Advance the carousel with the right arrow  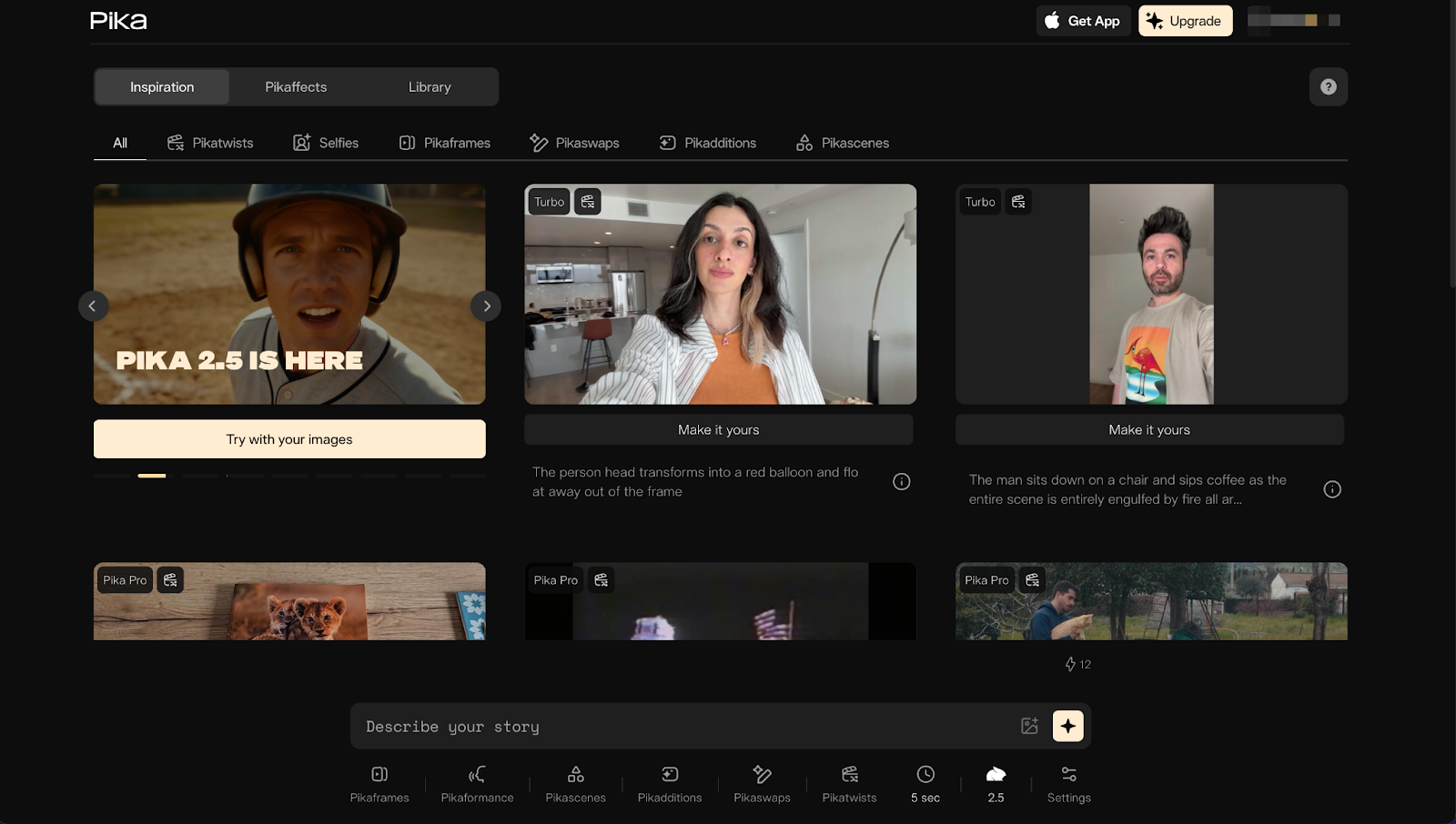click(x=486, y=306)
